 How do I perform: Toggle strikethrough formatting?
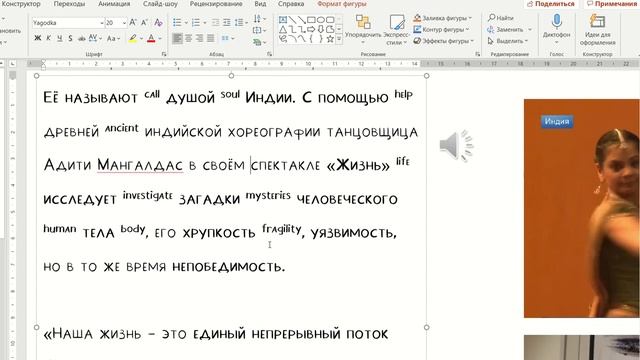tap(82, 38)
